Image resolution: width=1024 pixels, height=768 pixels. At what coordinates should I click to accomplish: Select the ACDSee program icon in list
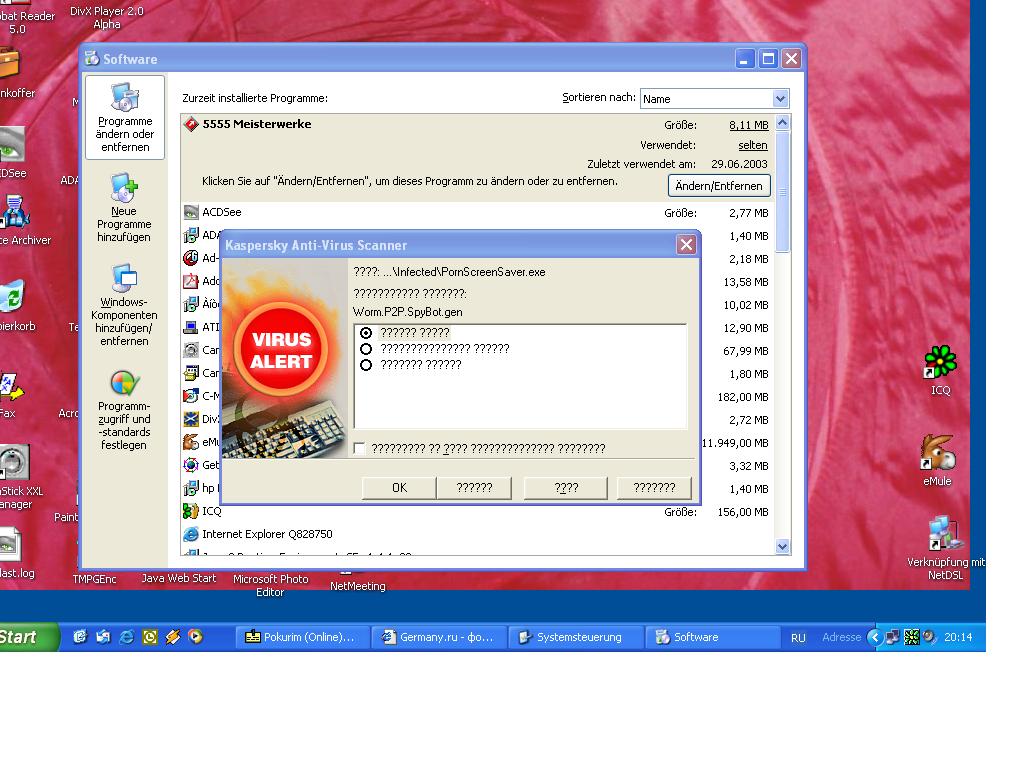click(191, 212)
